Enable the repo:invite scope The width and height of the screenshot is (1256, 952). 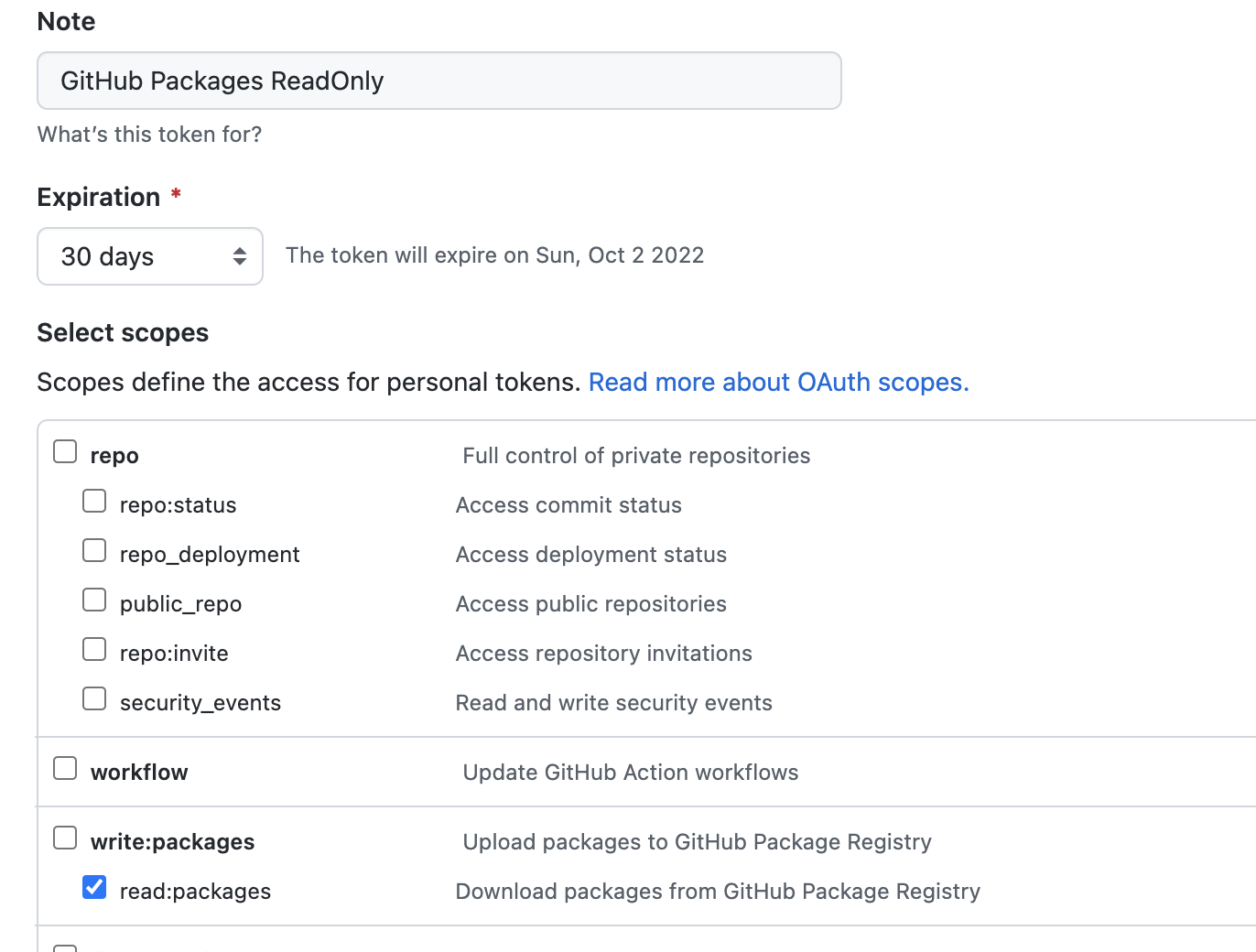pos(94,649)
